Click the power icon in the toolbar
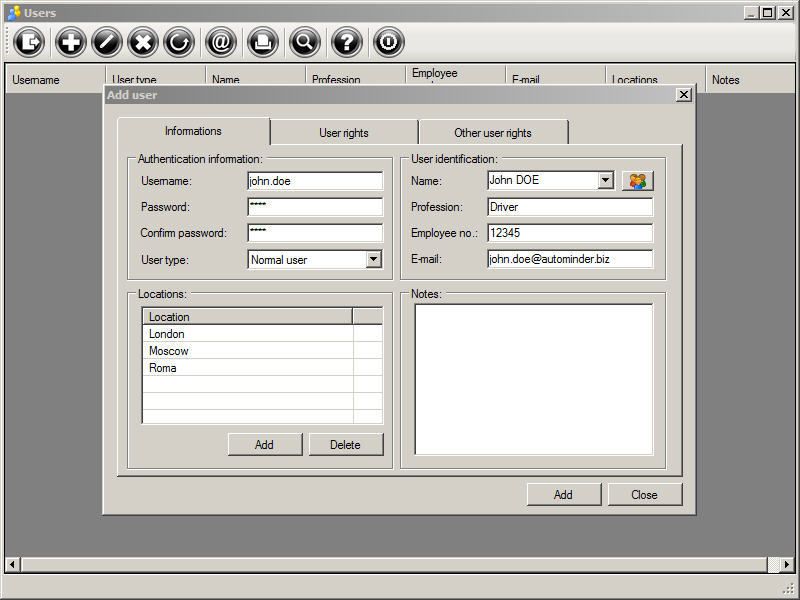Screen dimensions: 800x600 click(x=389, y=42)
